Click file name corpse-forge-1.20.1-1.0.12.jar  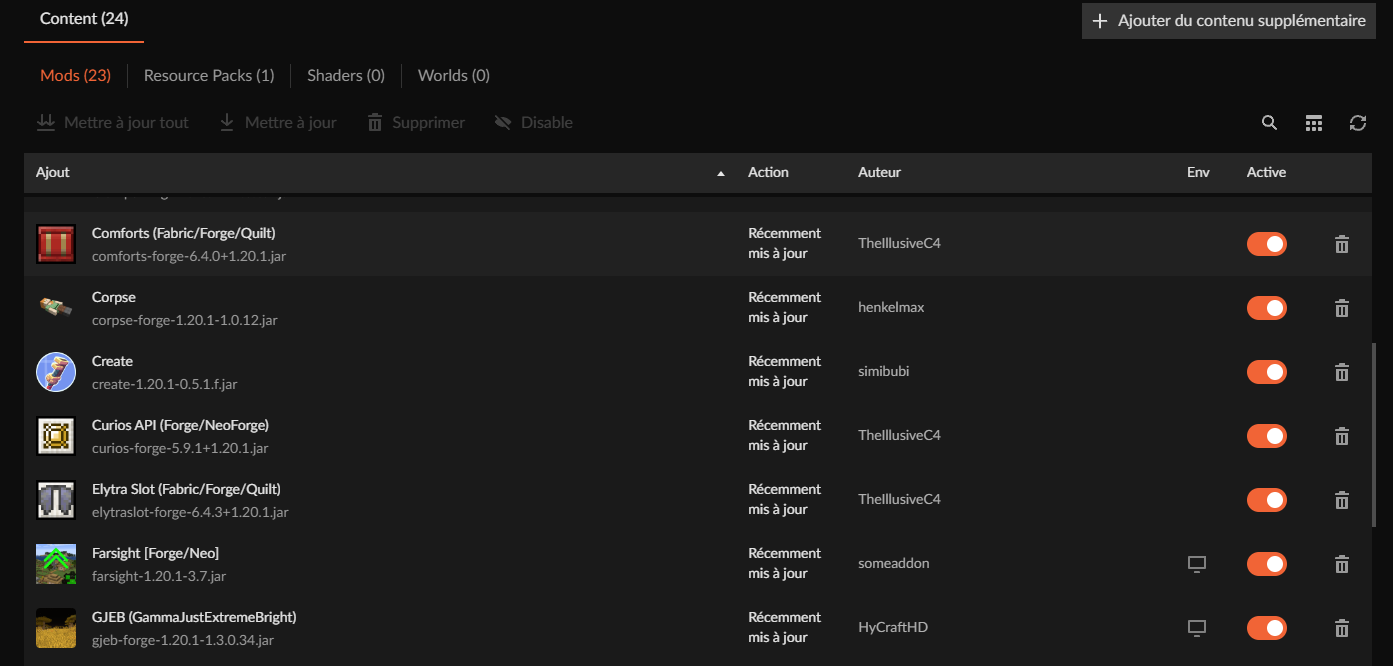pyautogui.click(x=185, y=320)
